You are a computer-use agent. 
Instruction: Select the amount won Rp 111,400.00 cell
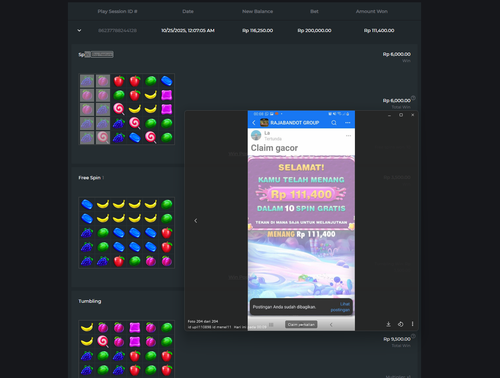(379, 30)
